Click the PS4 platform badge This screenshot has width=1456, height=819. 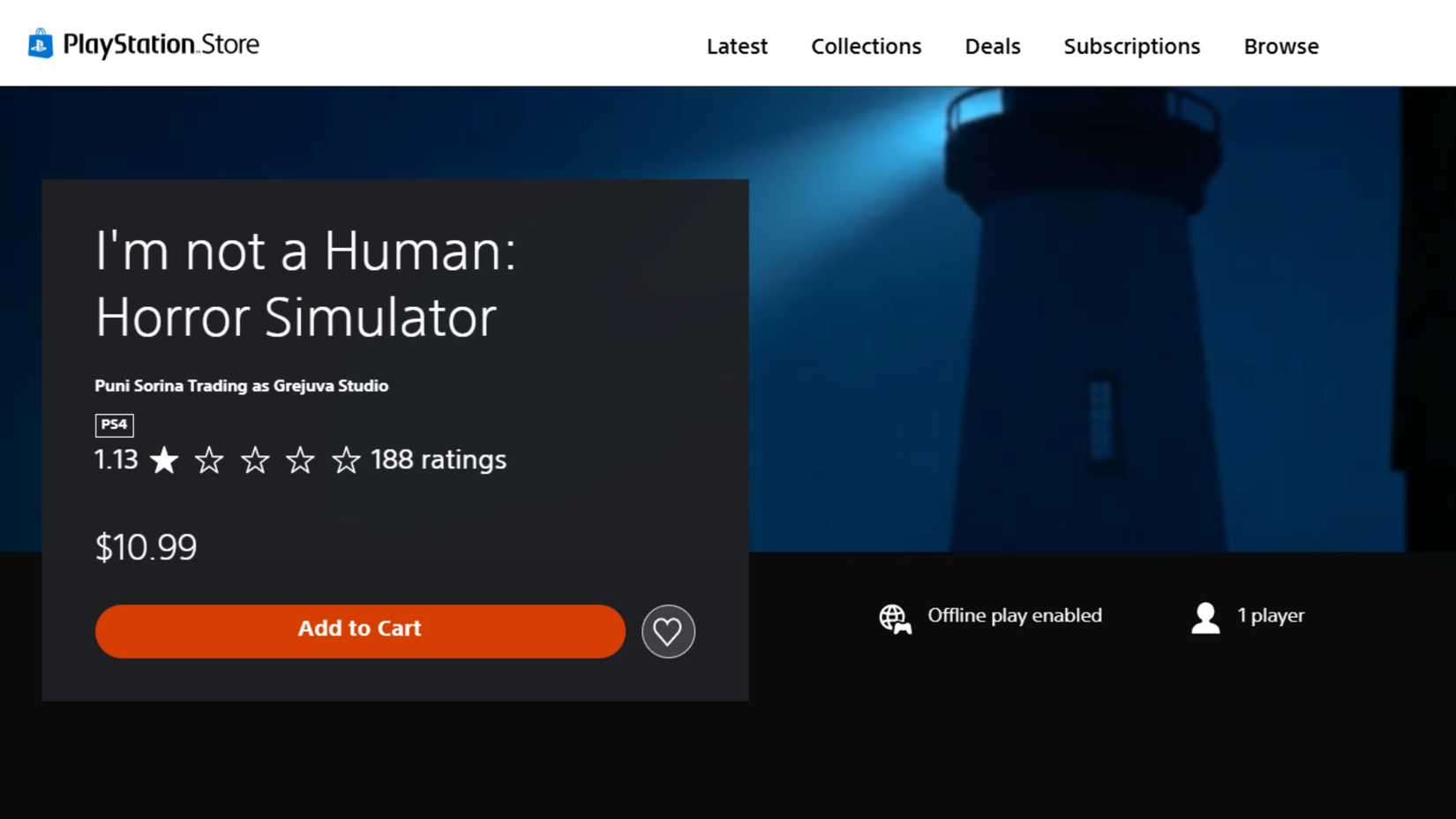(x=114, y=425)
